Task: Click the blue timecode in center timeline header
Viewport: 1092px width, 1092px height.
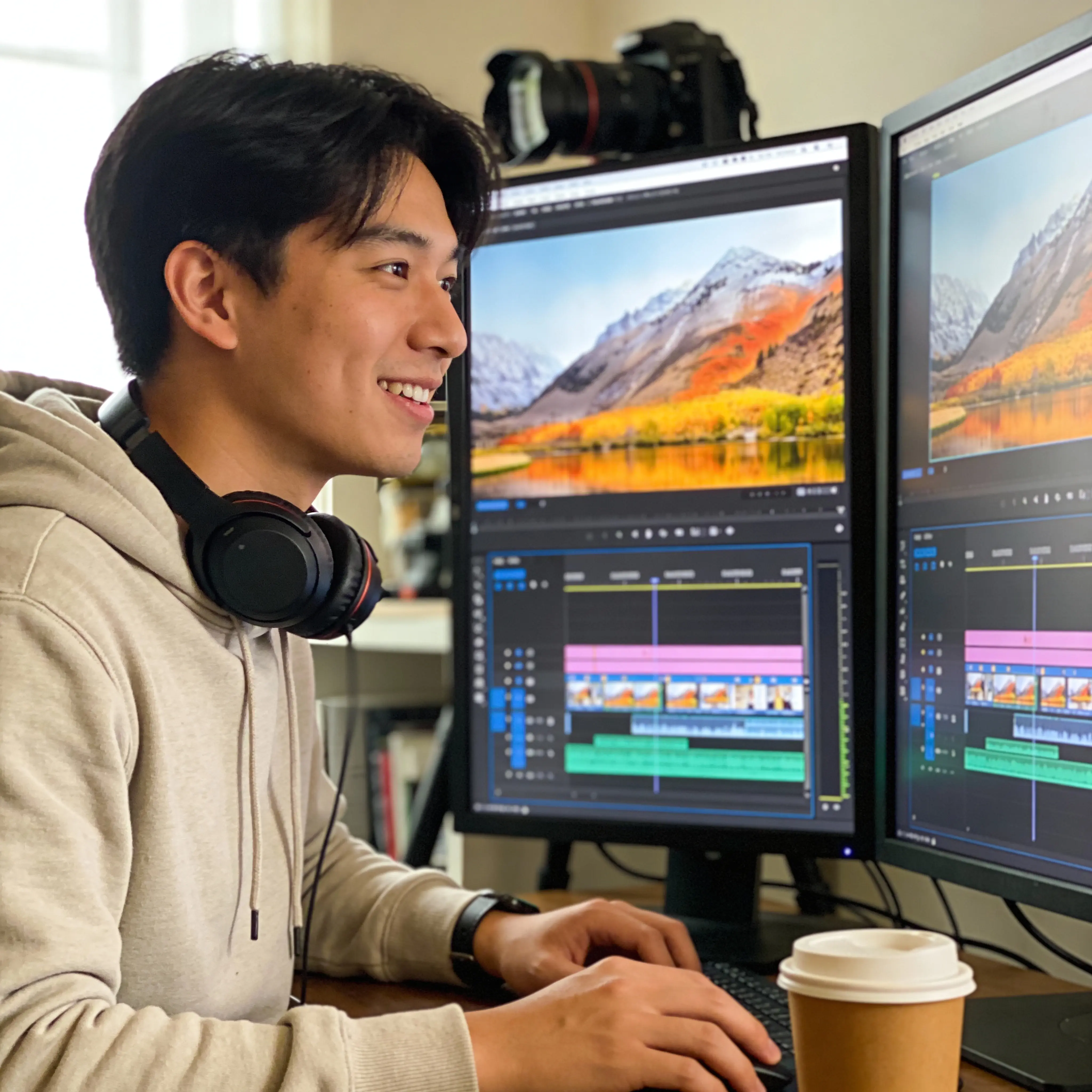Action: coord(510,574)
